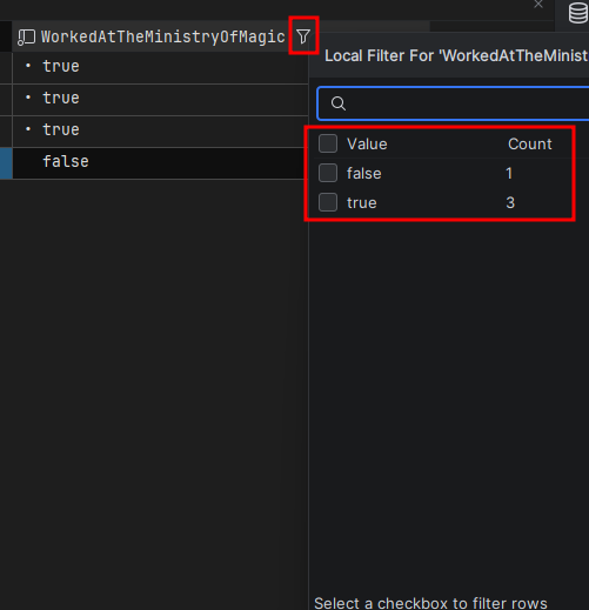Screen dimensions: 589x610
Task: Sort by WorkedAtTheMinistryOfMagic column header
Action: (x=163, y=37)
